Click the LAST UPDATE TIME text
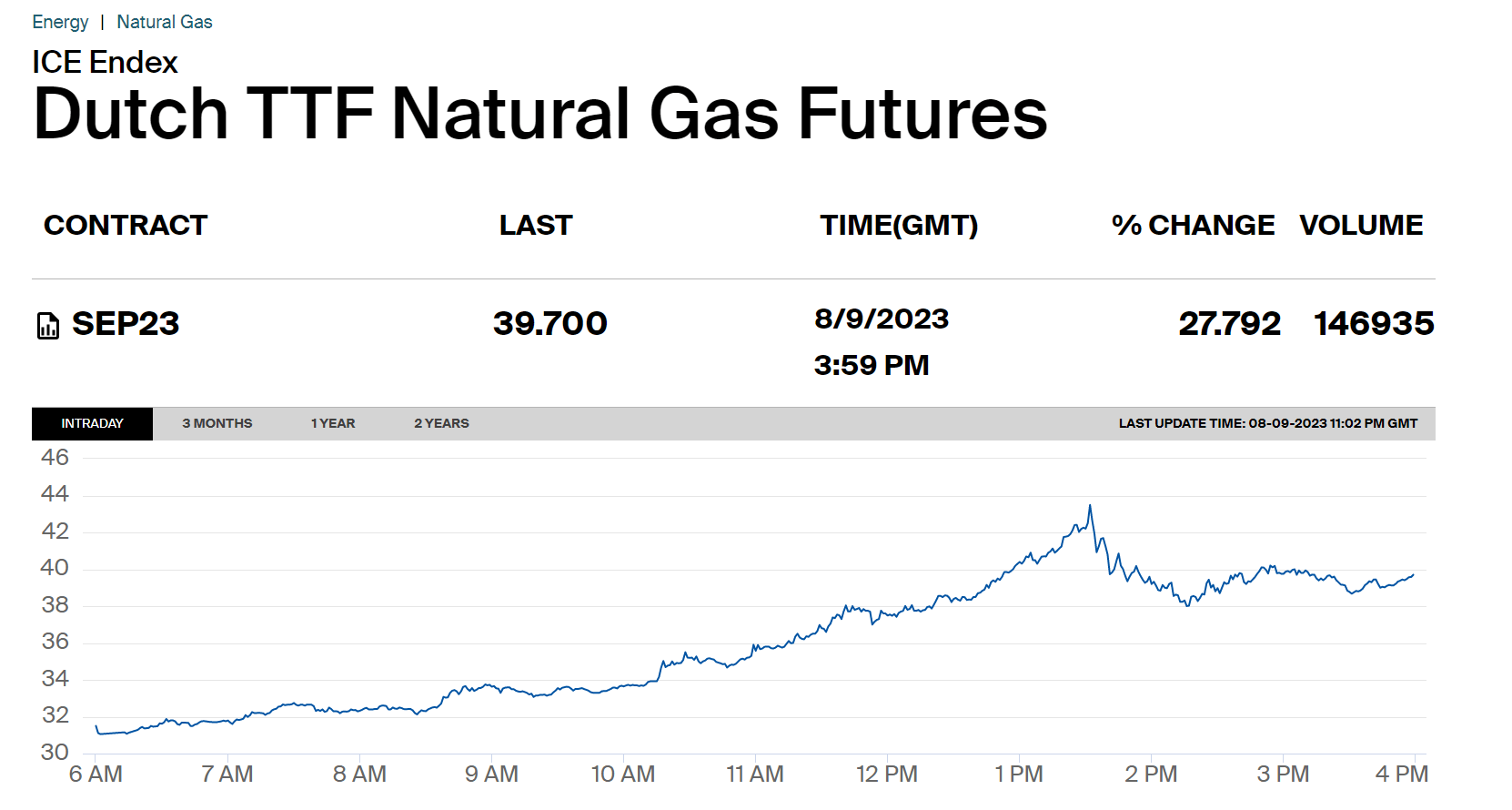The image size is (1512, 810). pos(1267,423)
